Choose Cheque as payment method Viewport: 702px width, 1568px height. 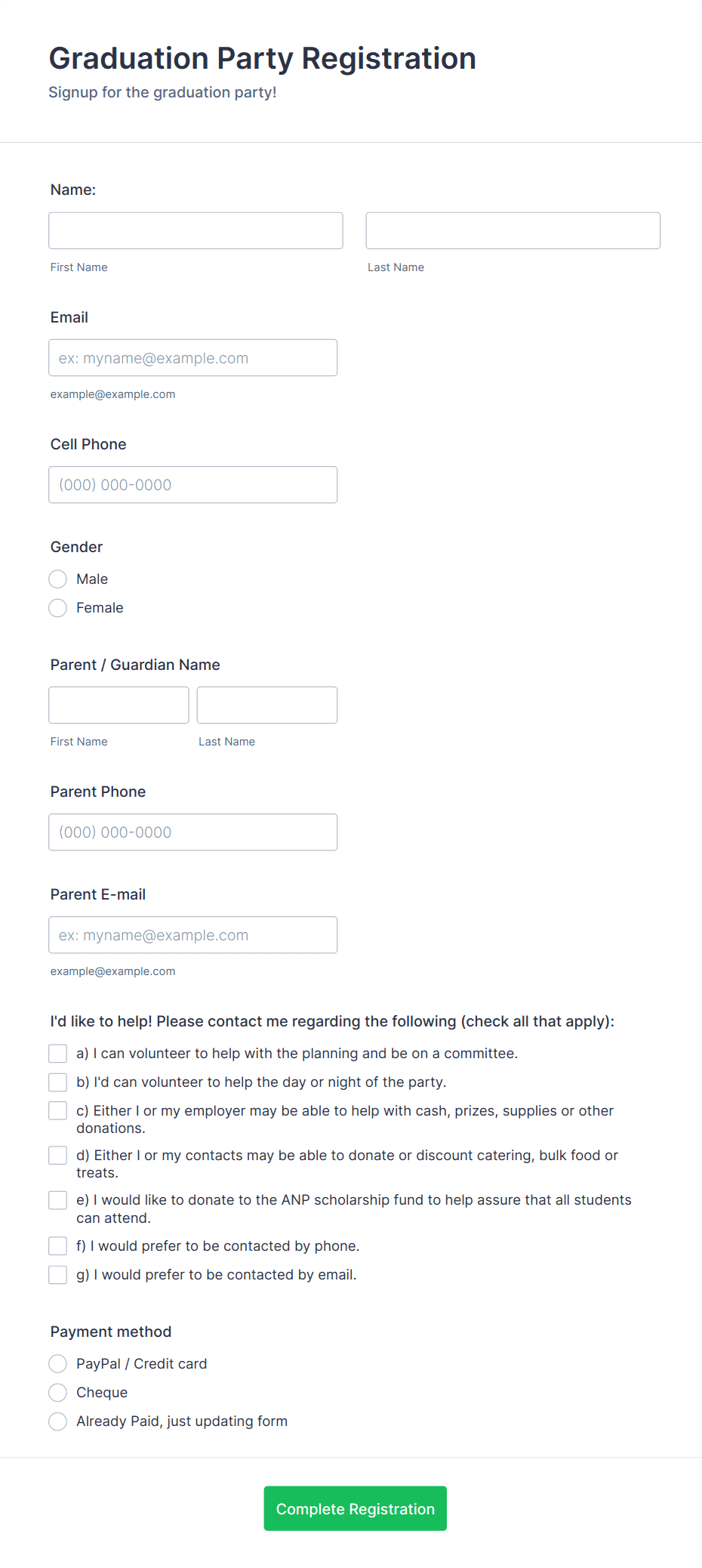pyautogui.click(x=57, y=1392)
